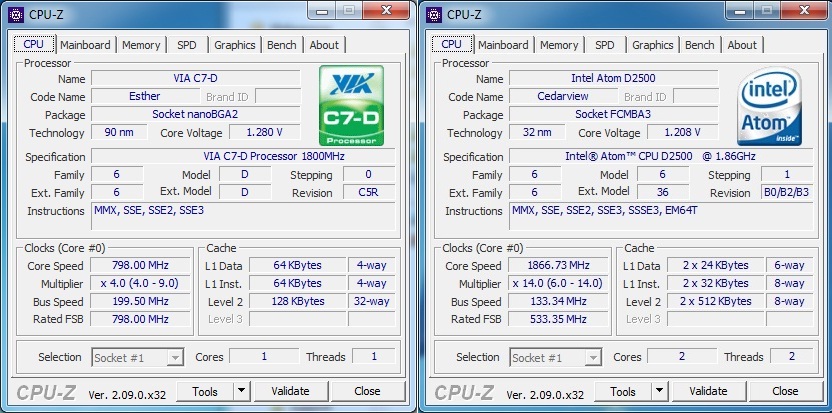832x413 pixels.
Task: Click the '1.208 V' core voltage value
Action: pos(682,132)
